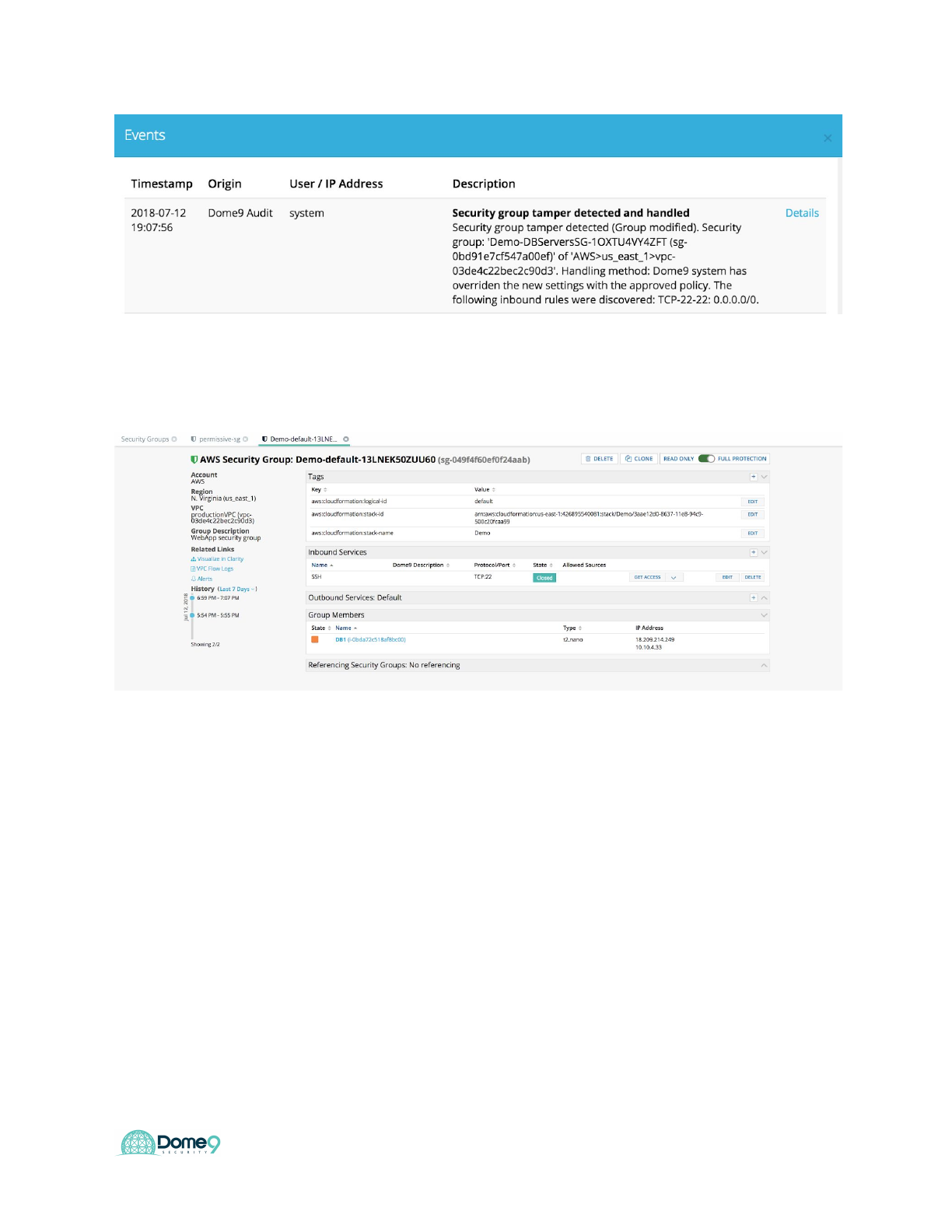
Task: Close the Demo-default-13LNE tab icon
Action: click(x=346, y=439)
